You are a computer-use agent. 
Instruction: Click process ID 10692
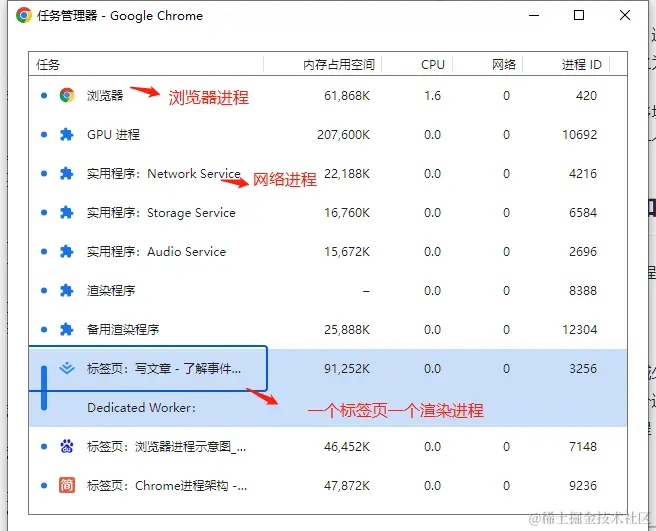click(579, 135)
